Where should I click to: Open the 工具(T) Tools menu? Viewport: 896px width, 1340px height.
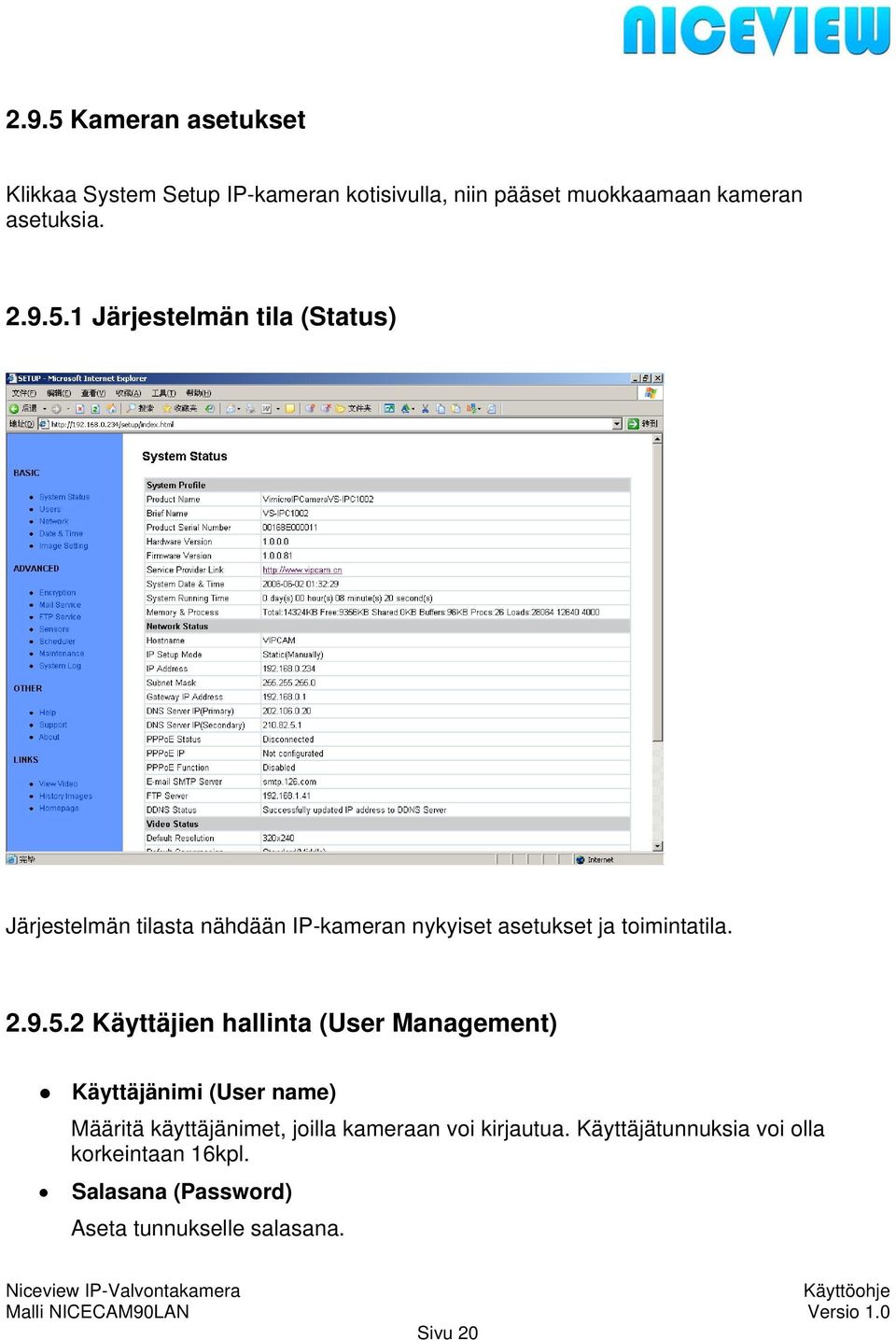coord(163,393)
